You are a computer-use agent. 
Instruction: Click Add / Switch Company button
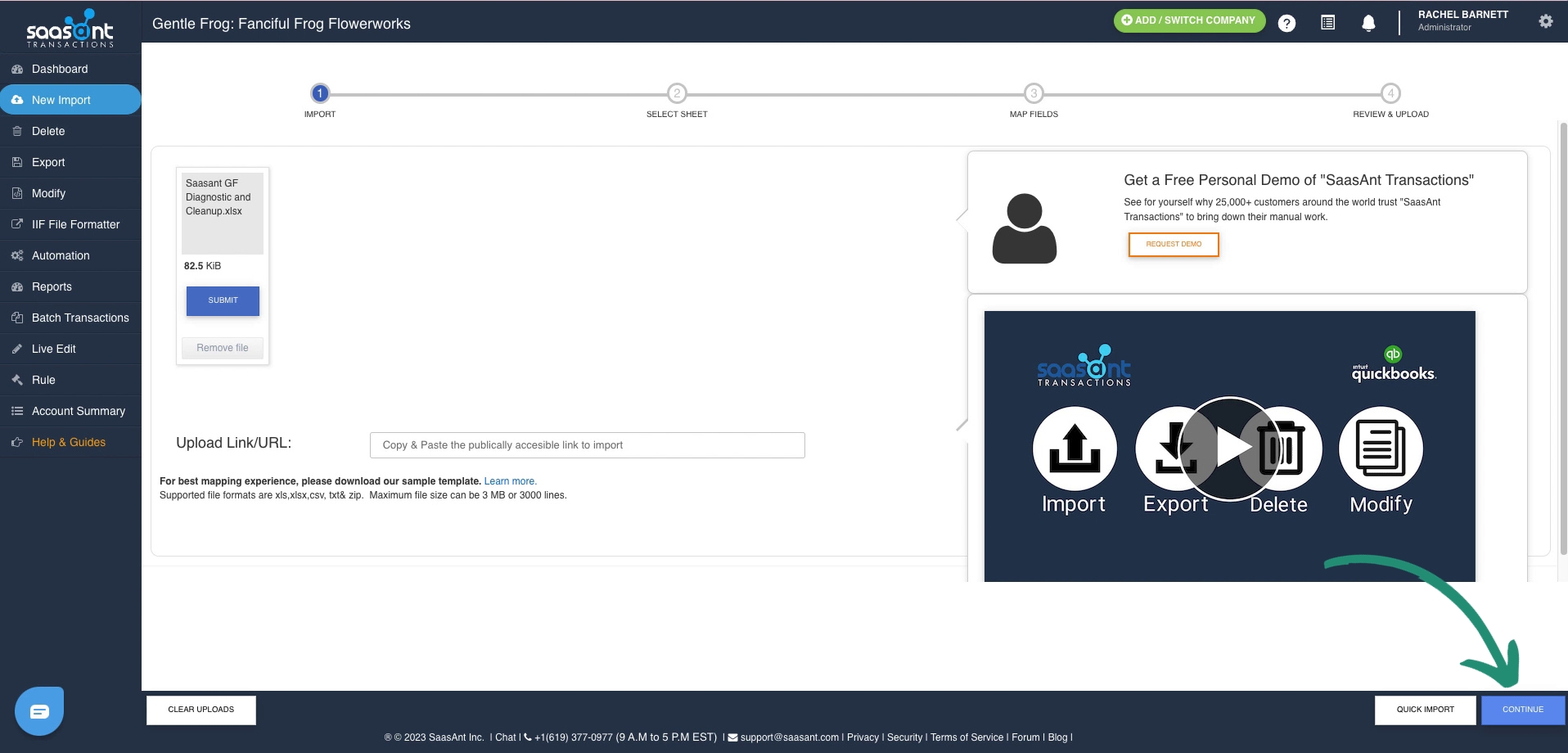[1189, 20]
